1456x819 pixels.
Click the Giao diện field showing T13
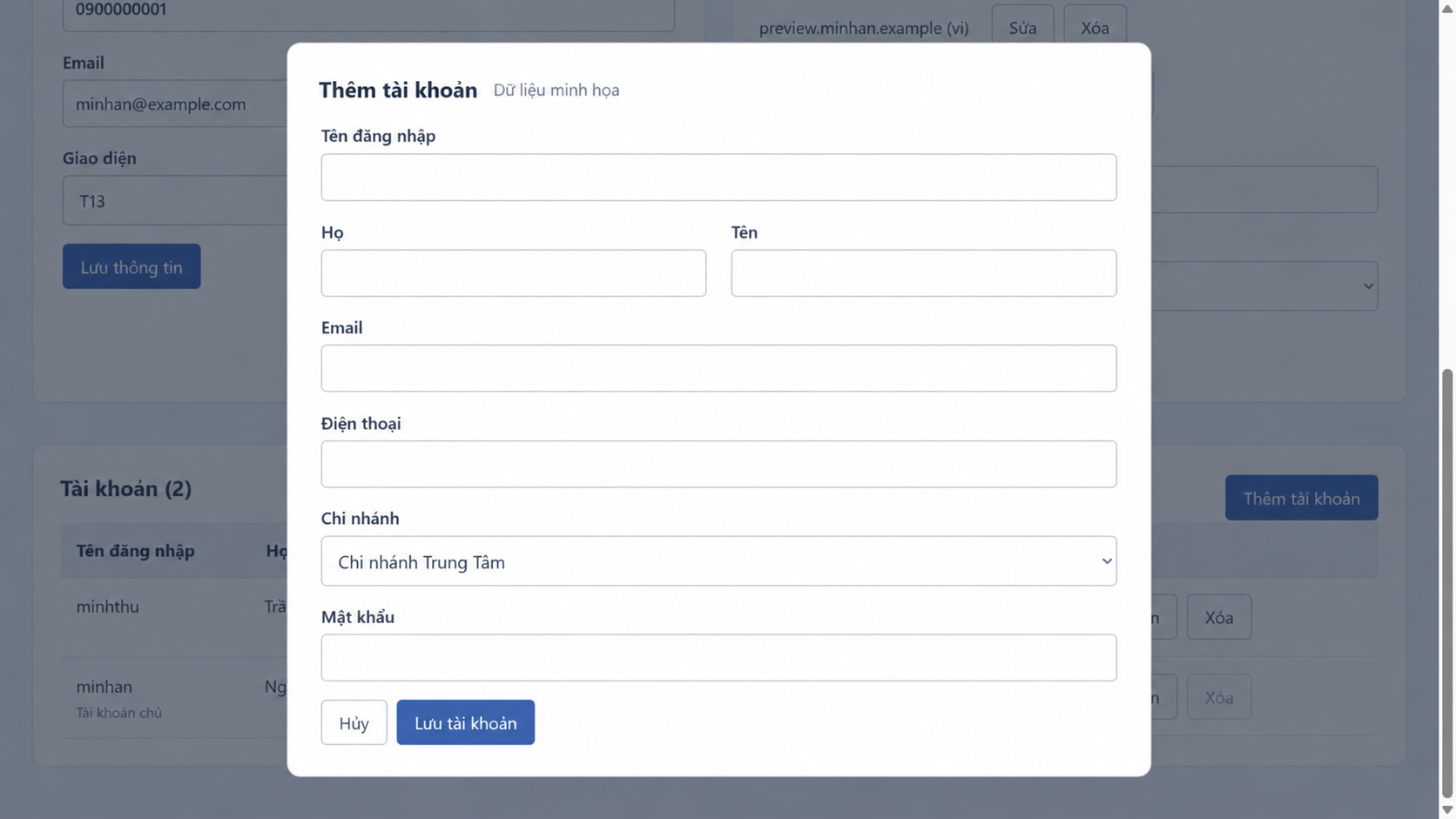(175, 201)
